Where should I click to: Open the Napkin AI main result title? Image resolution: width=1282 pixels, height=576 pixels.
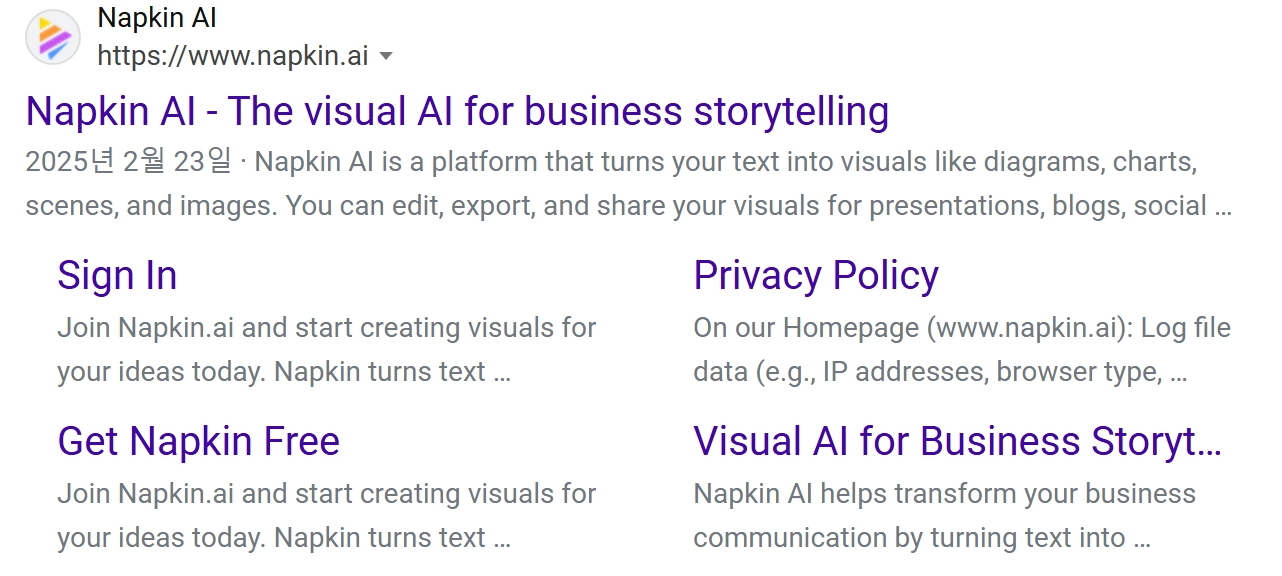coord(457,111)
